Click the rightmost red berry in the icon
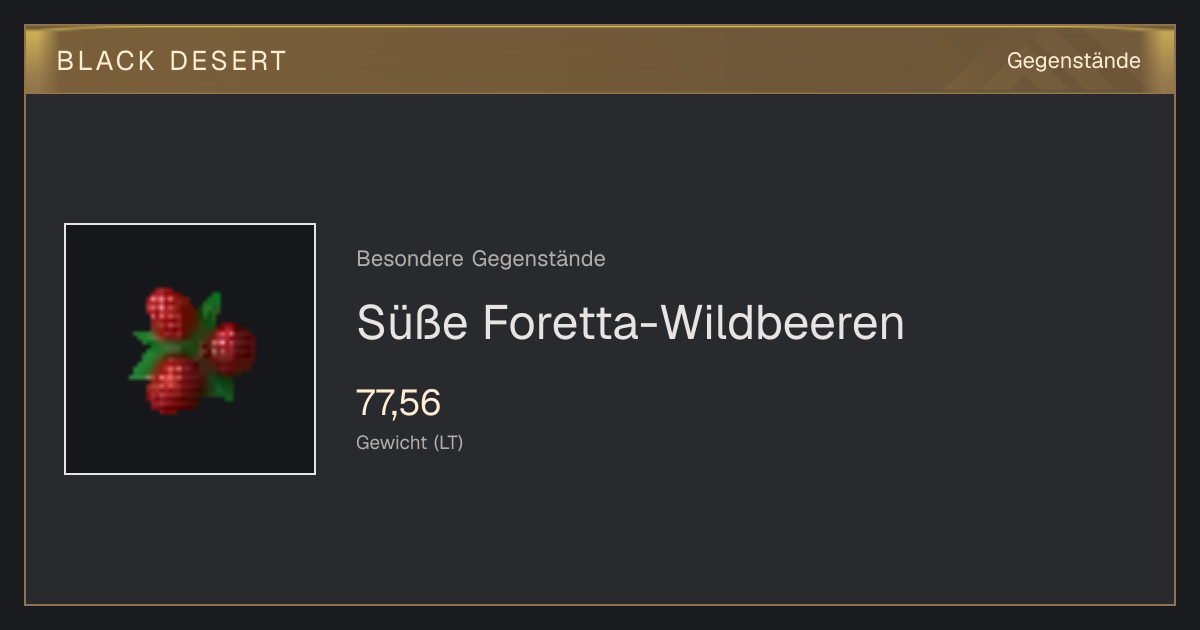1200x630 pixels. [x=232, y=348]
